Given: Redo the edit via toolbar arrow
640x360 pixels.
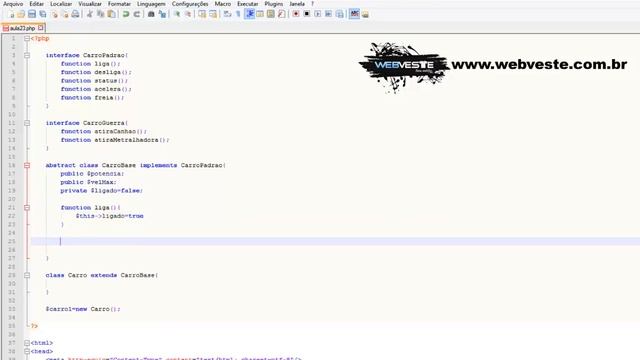Looking at the screenshot, I should coord(137,14).
